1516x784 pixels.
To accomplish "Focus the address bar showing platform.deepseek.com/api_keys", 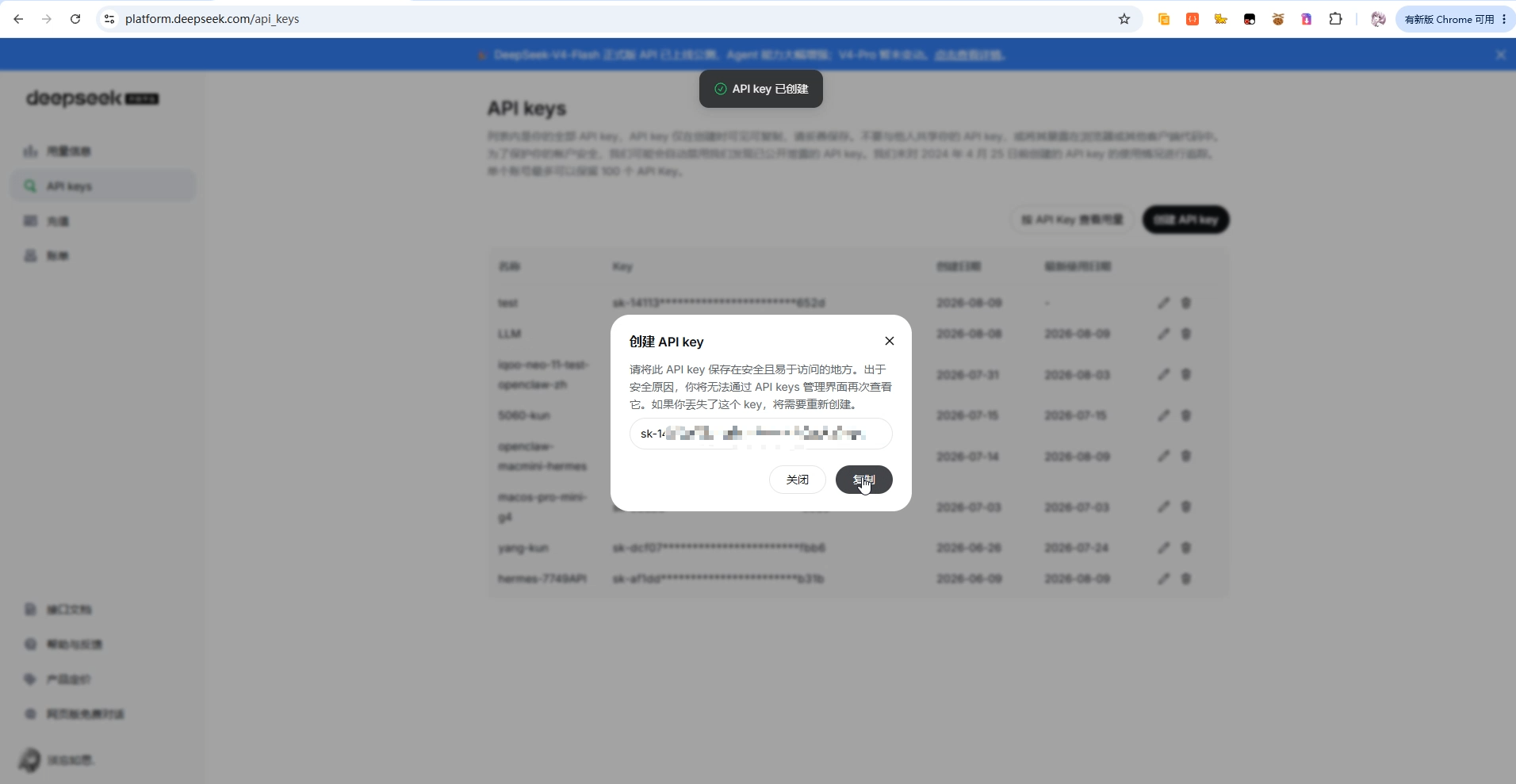I will 618,19.
